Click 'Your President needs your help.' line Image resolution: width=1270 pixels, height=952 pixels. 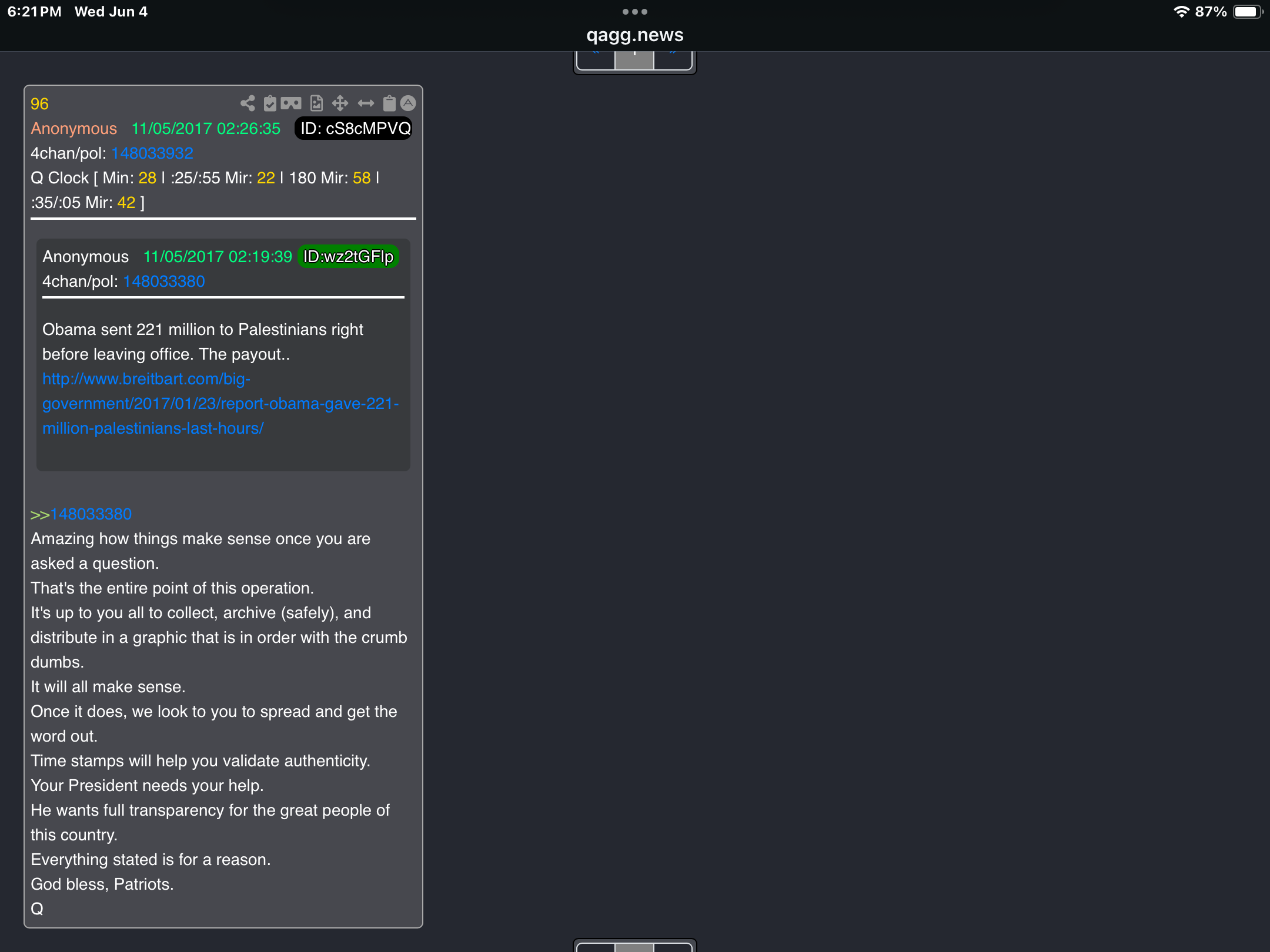click(x=147, y=786)
